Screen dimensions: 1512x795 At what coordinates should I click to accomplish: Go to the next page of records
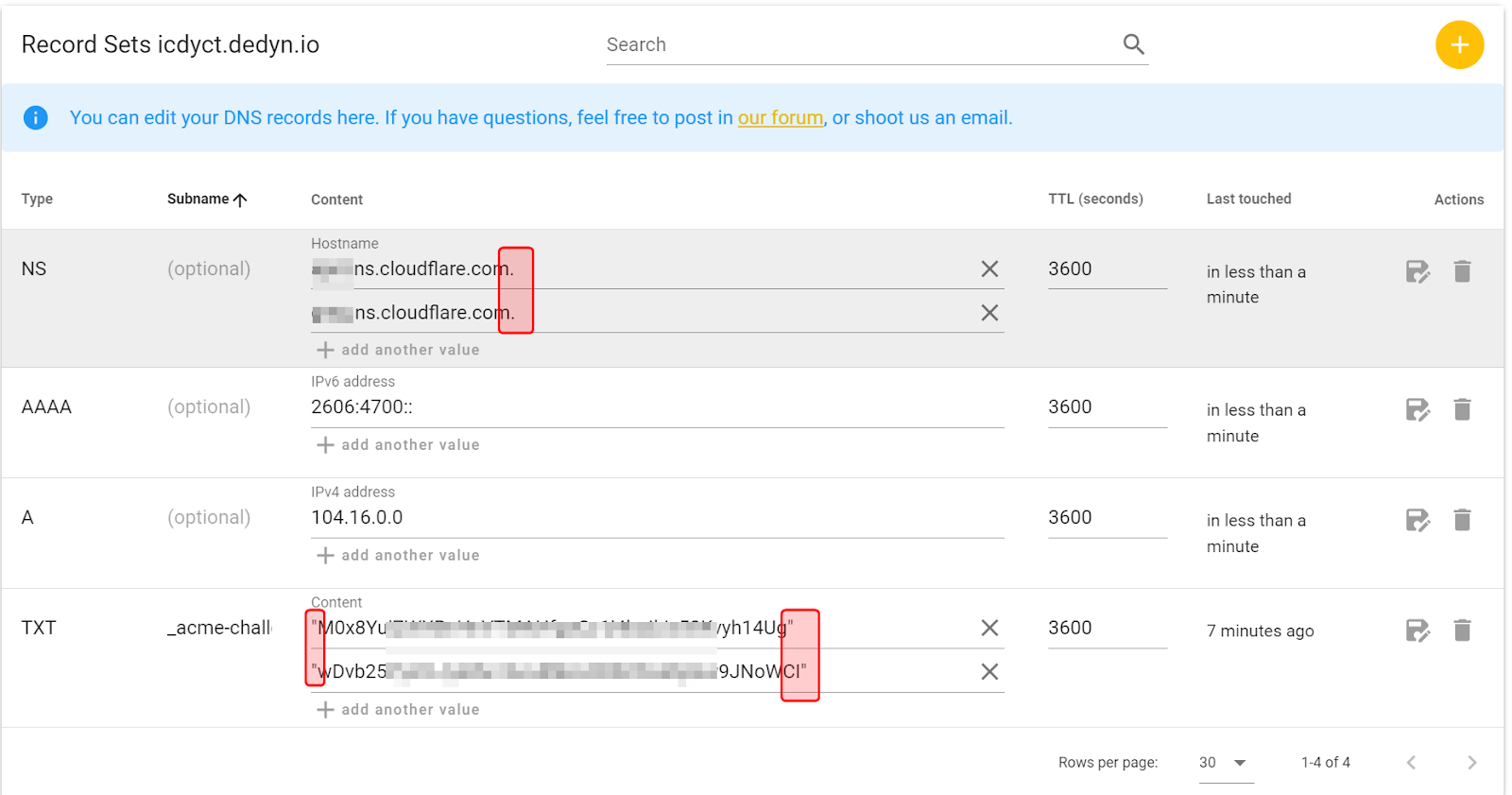1471,763
